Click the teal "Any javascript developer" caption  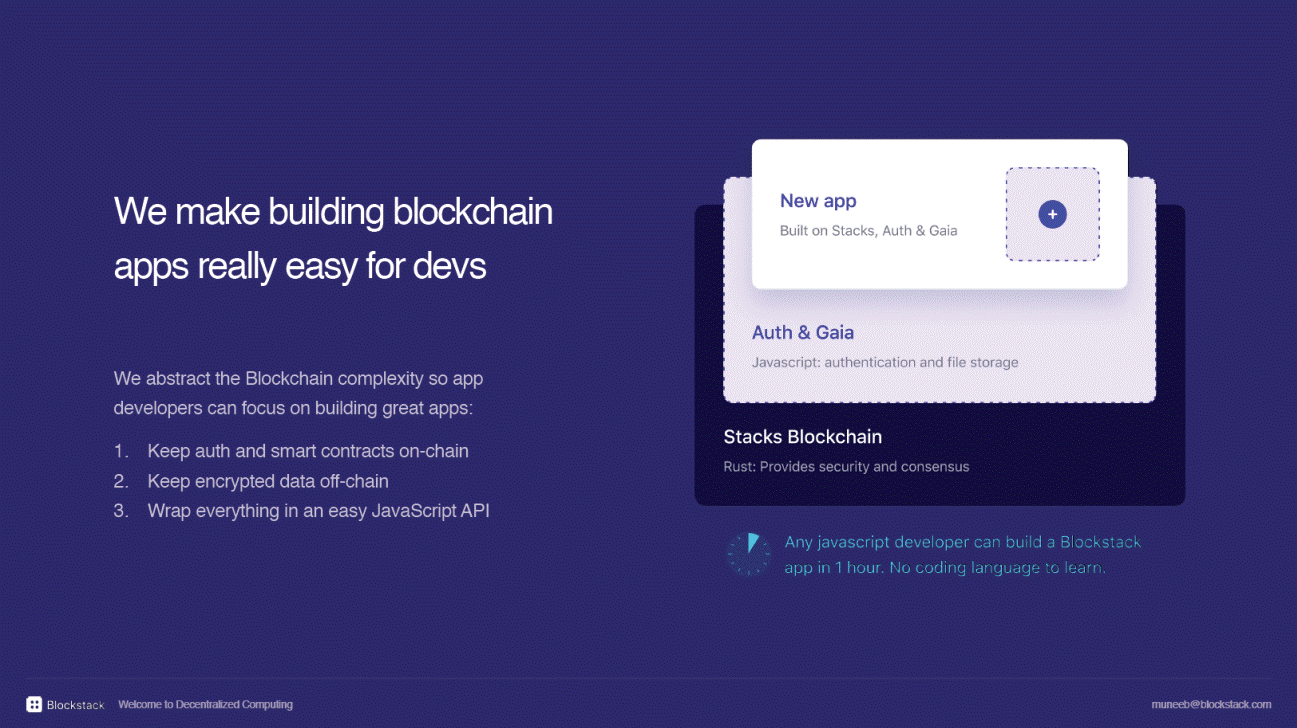[962, 542]
